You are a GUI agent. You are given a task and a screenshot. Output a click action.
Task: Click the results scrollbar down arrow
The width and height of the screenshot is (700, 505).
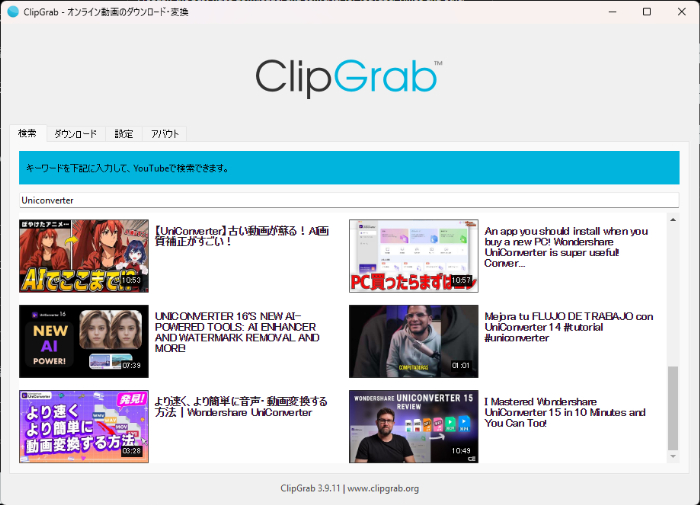(673, 456)
